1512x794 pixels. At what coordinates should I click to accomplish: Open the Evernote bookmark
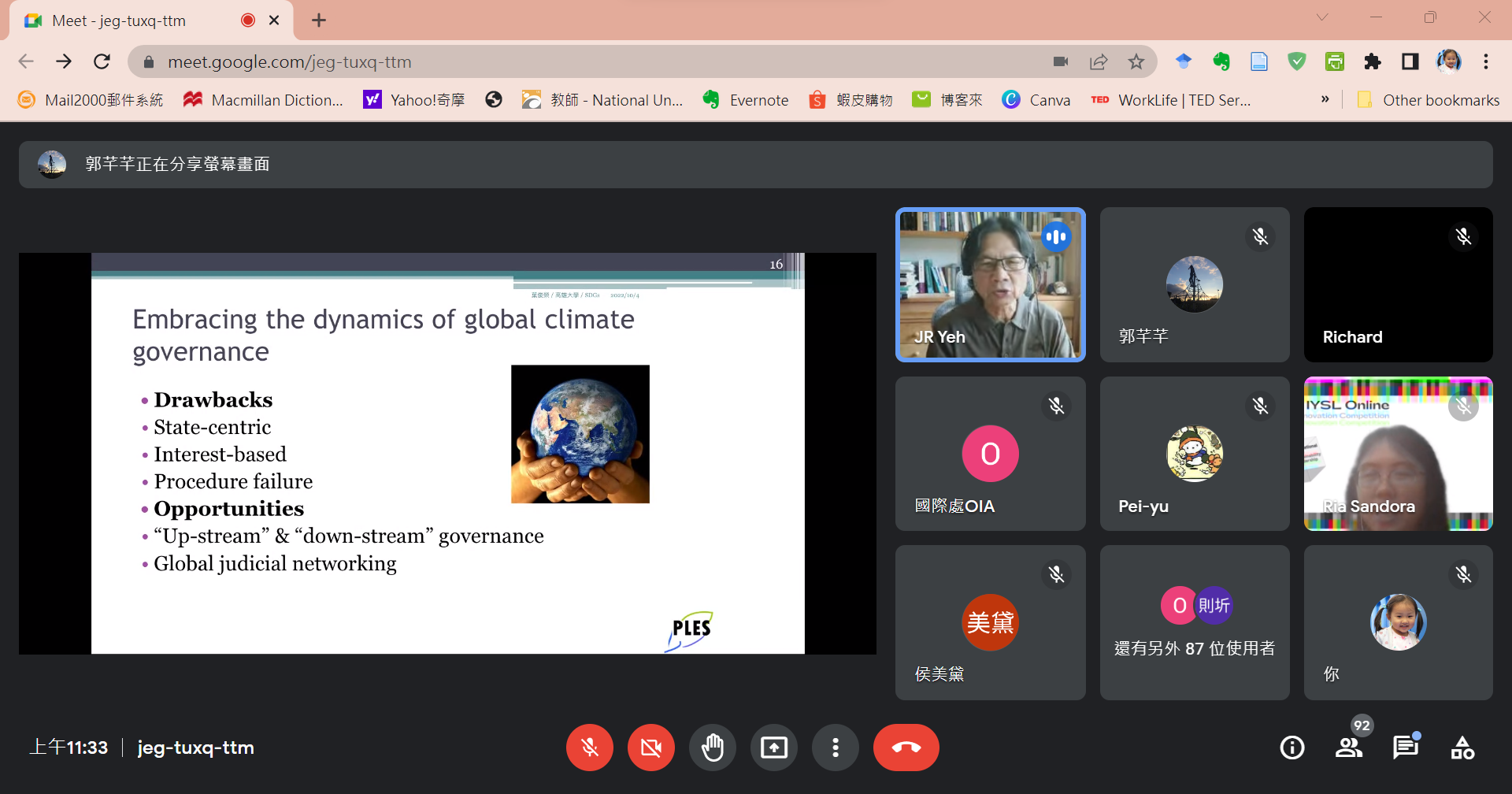click(x=745, y=100)
